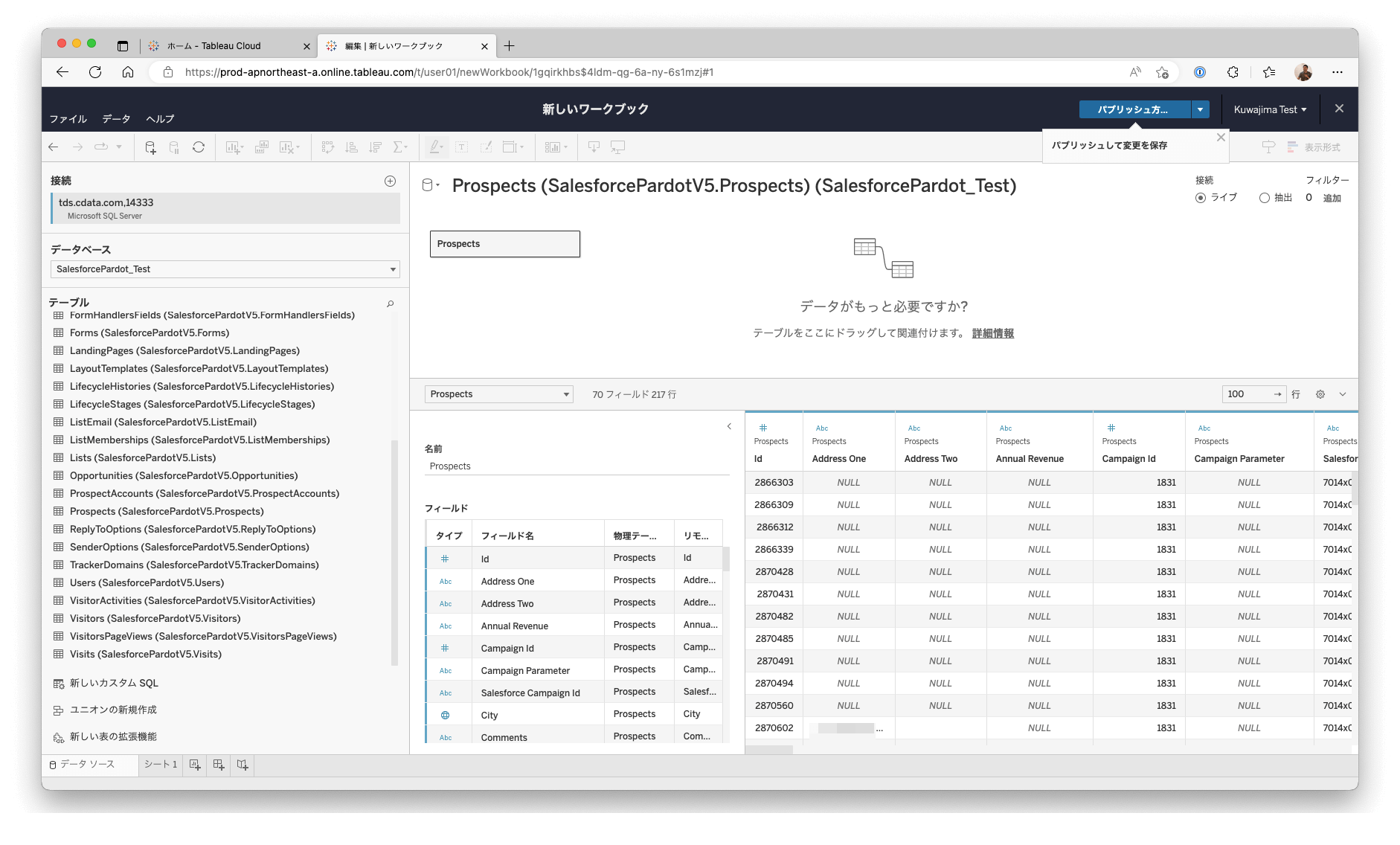This screenshot has height=845, width=1400.
Task: Dismiss the publish tooltip with its X
Action: click(1221, 138)
